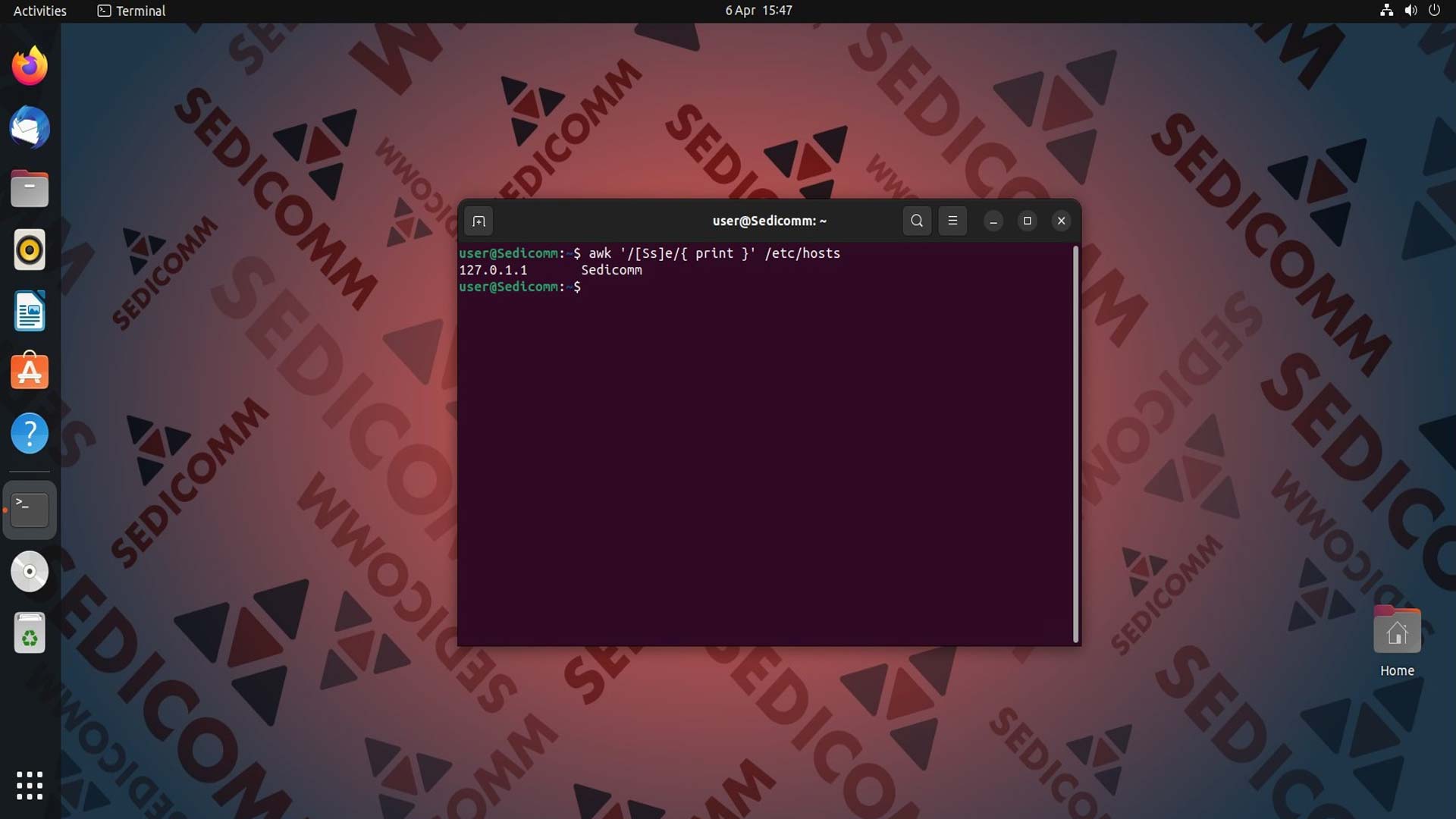
Task: Expand the system menu via volume icon
Action: [1410, 11]
